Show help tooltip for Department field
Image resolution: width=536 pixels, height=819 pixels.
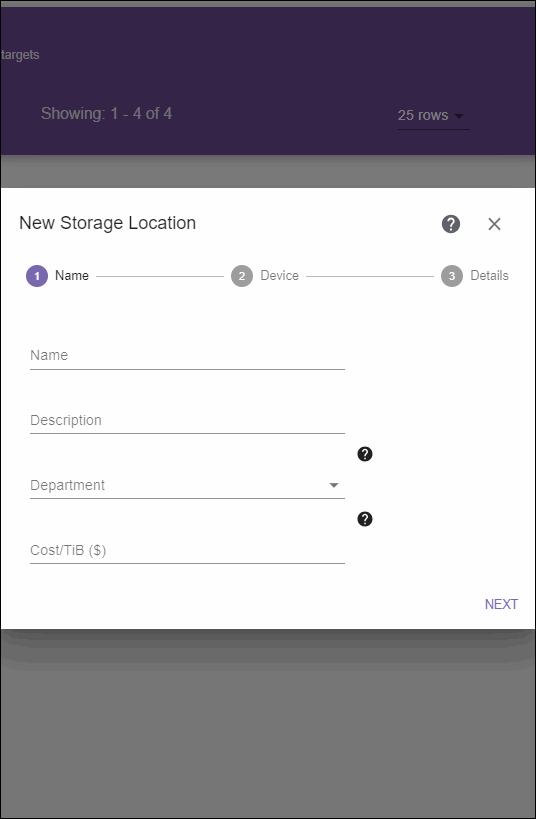[x=365, y=454]
